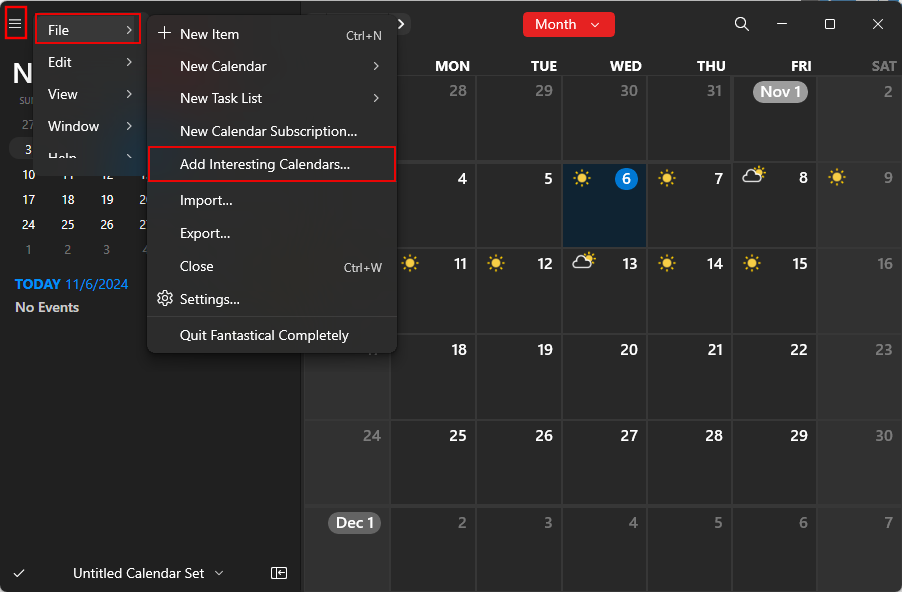Choose New Calendar Subscription option
Viewport: 902px width, 592px height.
(268, 131)
